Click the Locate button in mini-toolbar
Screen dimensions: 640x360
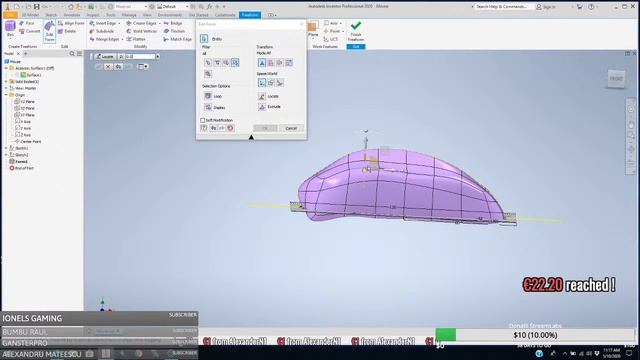coord(105,56)
